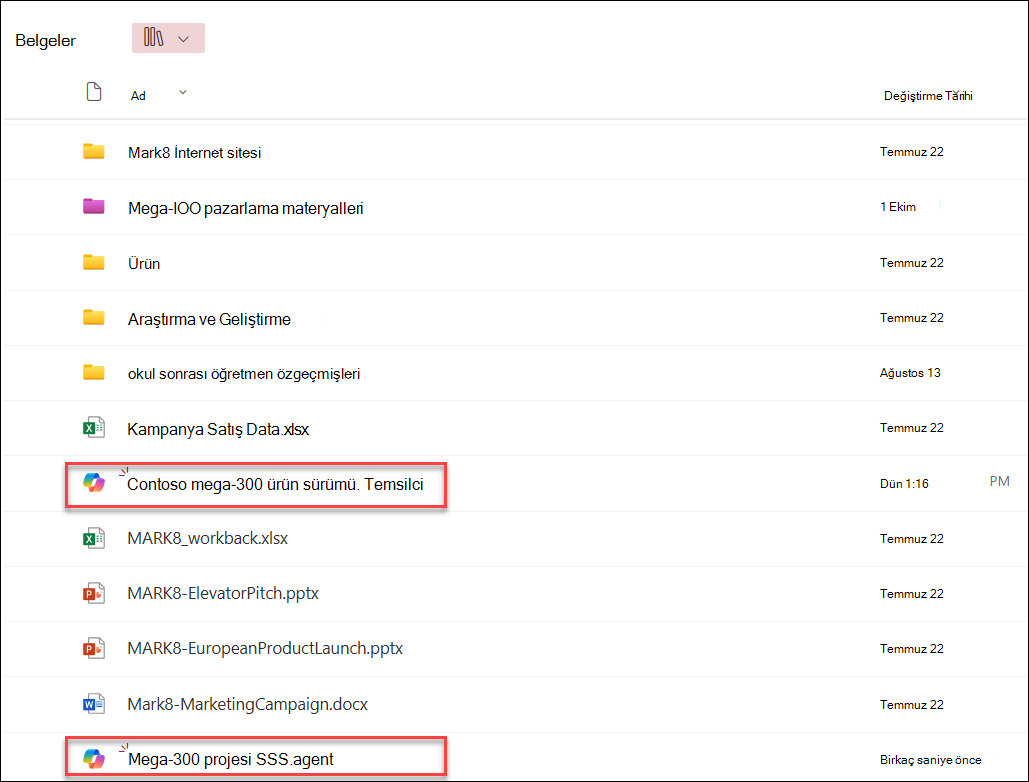The height and width of the screenshot is (782, 1029).
Task: Open Contoso mega-300 ürün sürümü. Temsilci
Action: pos(275,485)
